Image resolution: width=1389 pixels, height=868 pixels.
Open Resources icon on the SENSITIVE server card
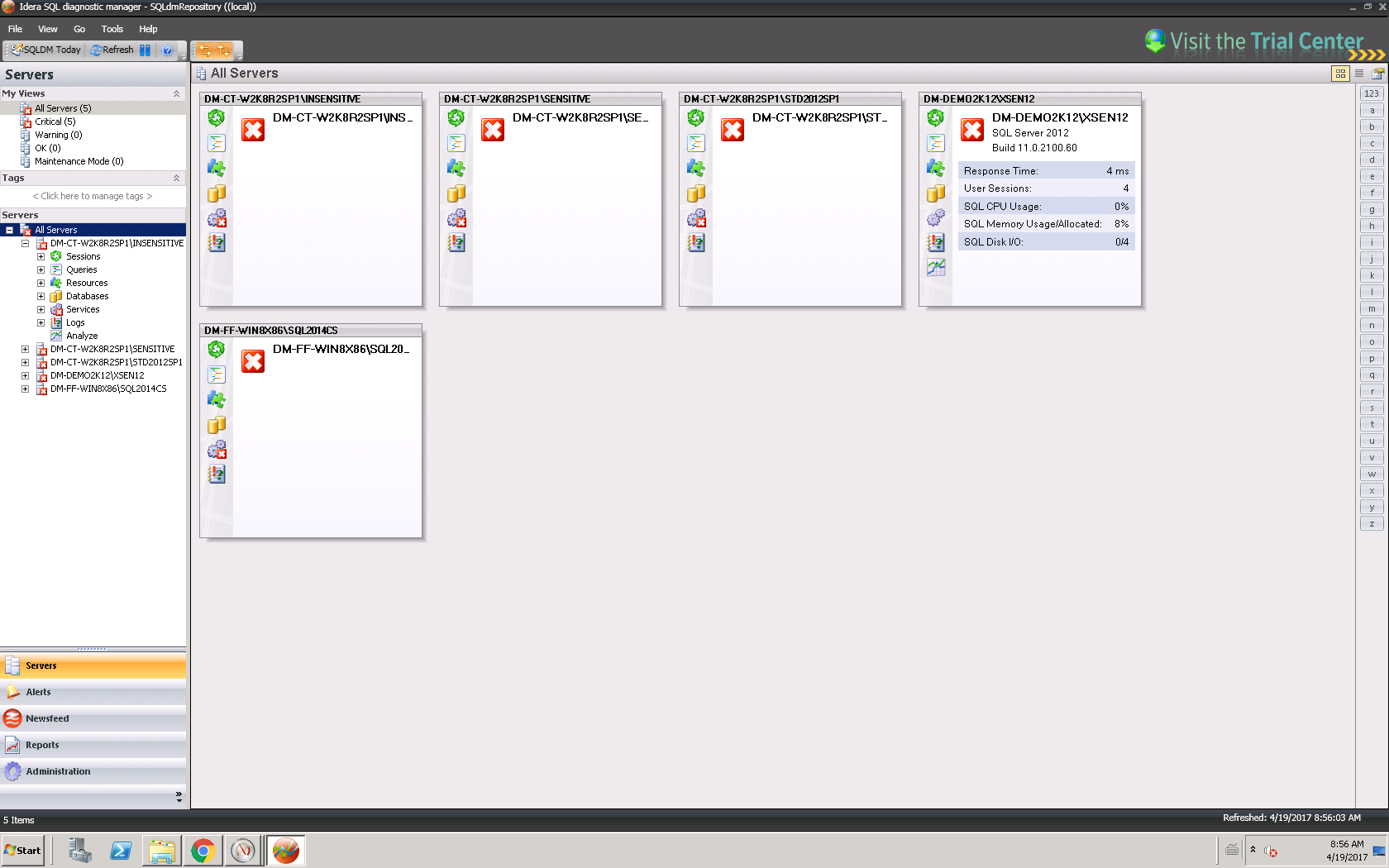click(456, 168)
